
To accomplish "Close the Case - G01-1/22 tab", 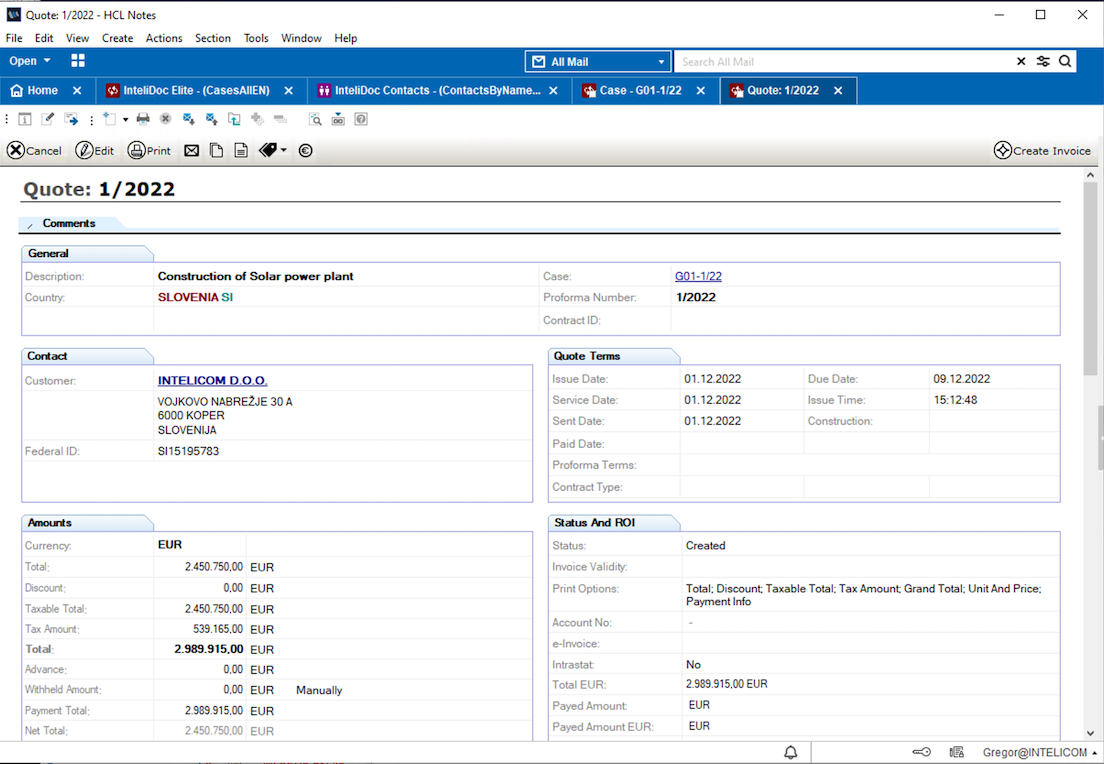I will coord(701,91).
